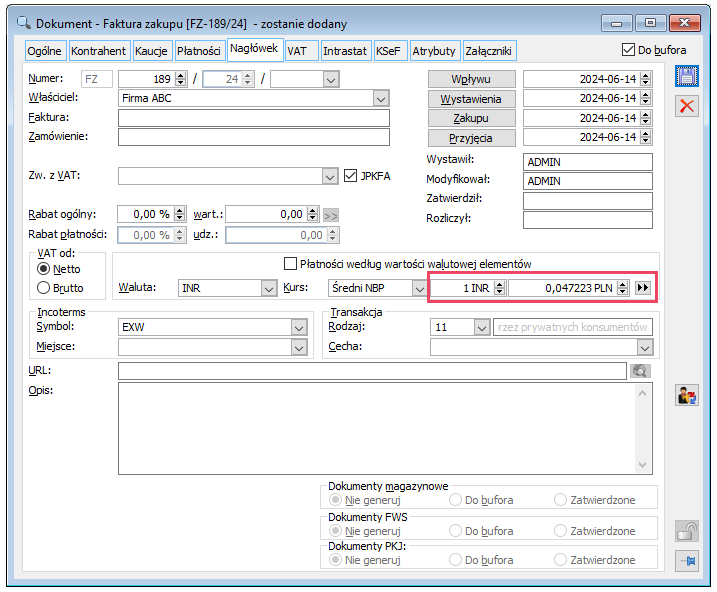Select Do bufora under Dokumenty magazynowe
The image size is (717, 592).
[455, 500]
